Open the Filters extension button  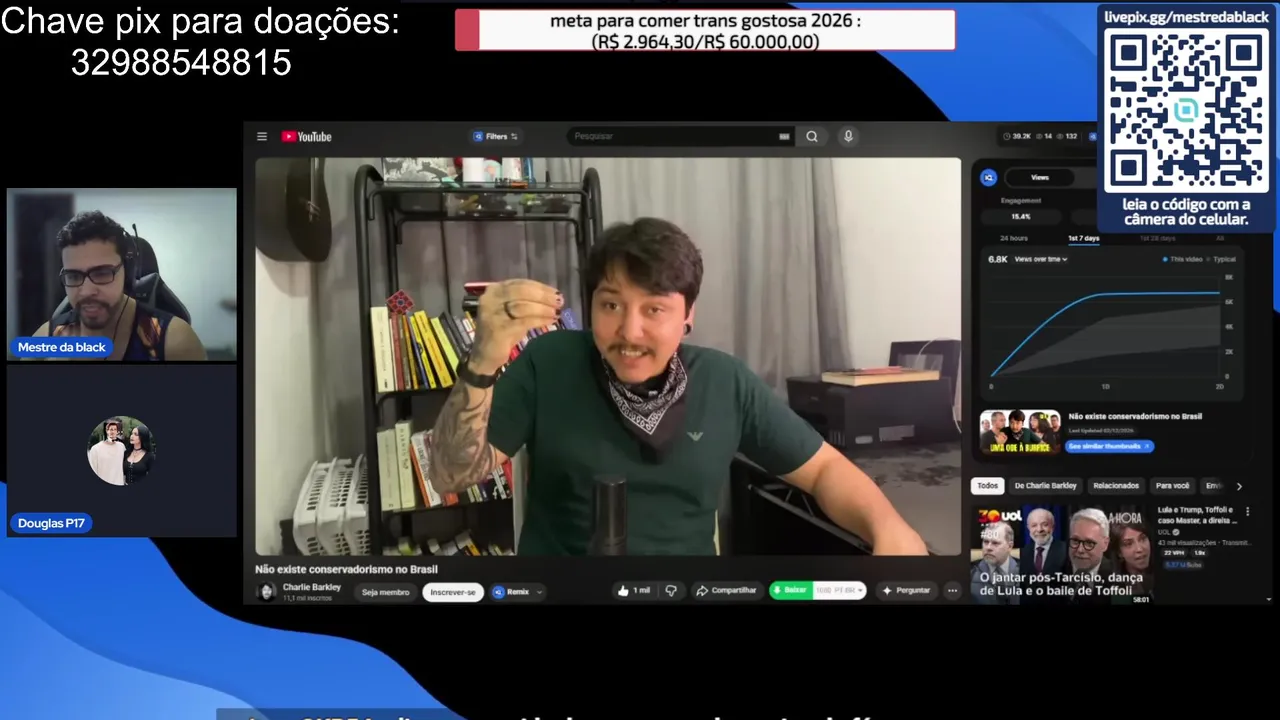point(495,137)
